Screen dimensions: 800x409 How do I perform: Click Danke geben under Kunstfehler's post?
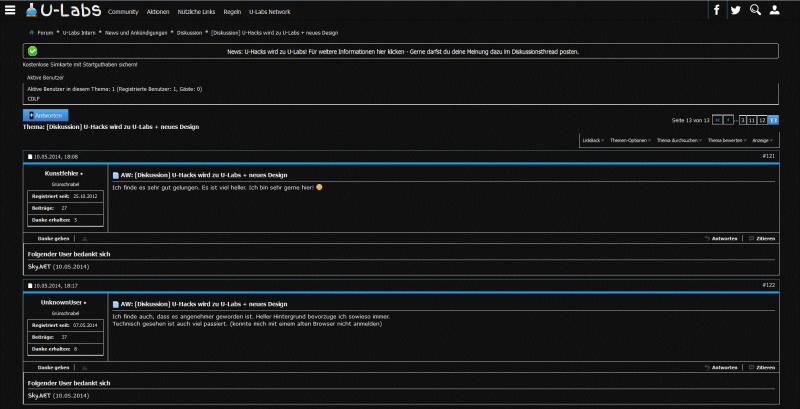click(x=53, y=239)
